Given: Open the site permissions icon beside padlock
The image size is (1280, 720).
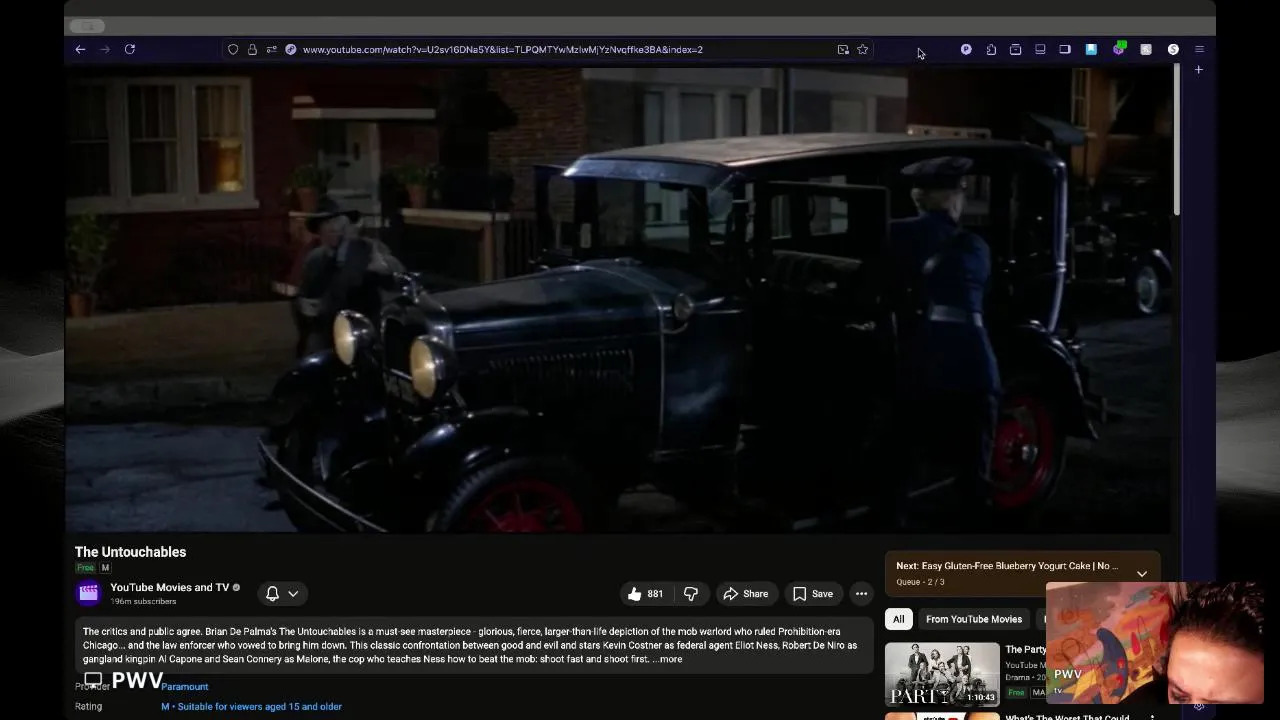Looking at the screenshot, I should tap(271, 49).
